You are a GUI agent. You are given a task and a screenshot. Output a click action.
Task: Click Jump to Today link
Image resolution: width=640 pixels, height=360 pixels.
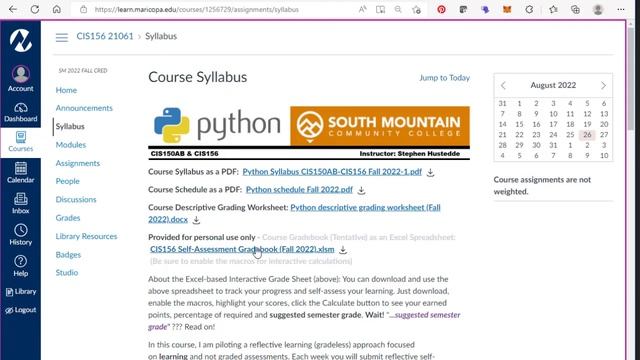(444, 78)
